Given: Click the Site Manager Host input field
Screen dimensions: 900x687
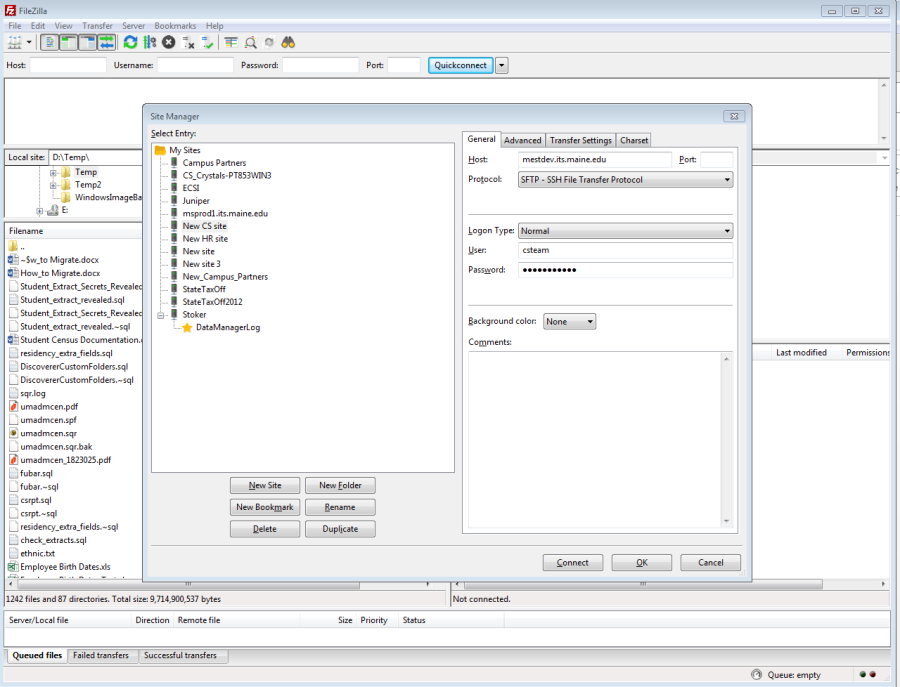Looking at the screenshot, I should [x=595, y=160].
